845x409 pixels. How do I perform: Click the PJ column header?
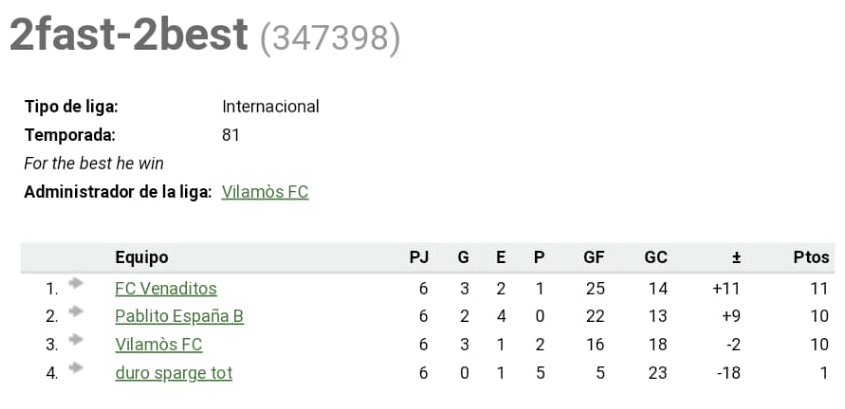click(x=420, y=257)
